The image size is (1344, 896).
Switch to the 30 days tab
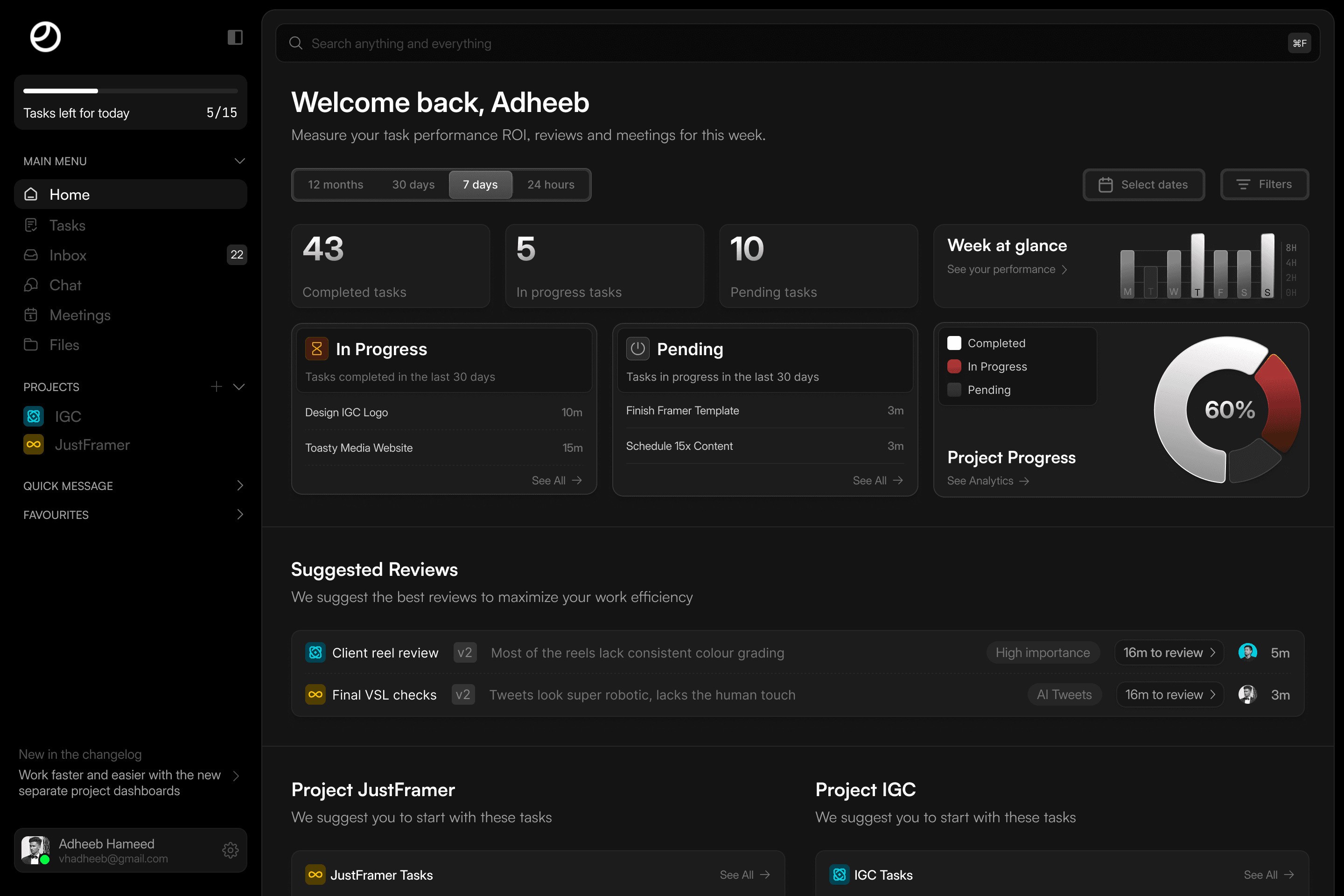point(413,185)
